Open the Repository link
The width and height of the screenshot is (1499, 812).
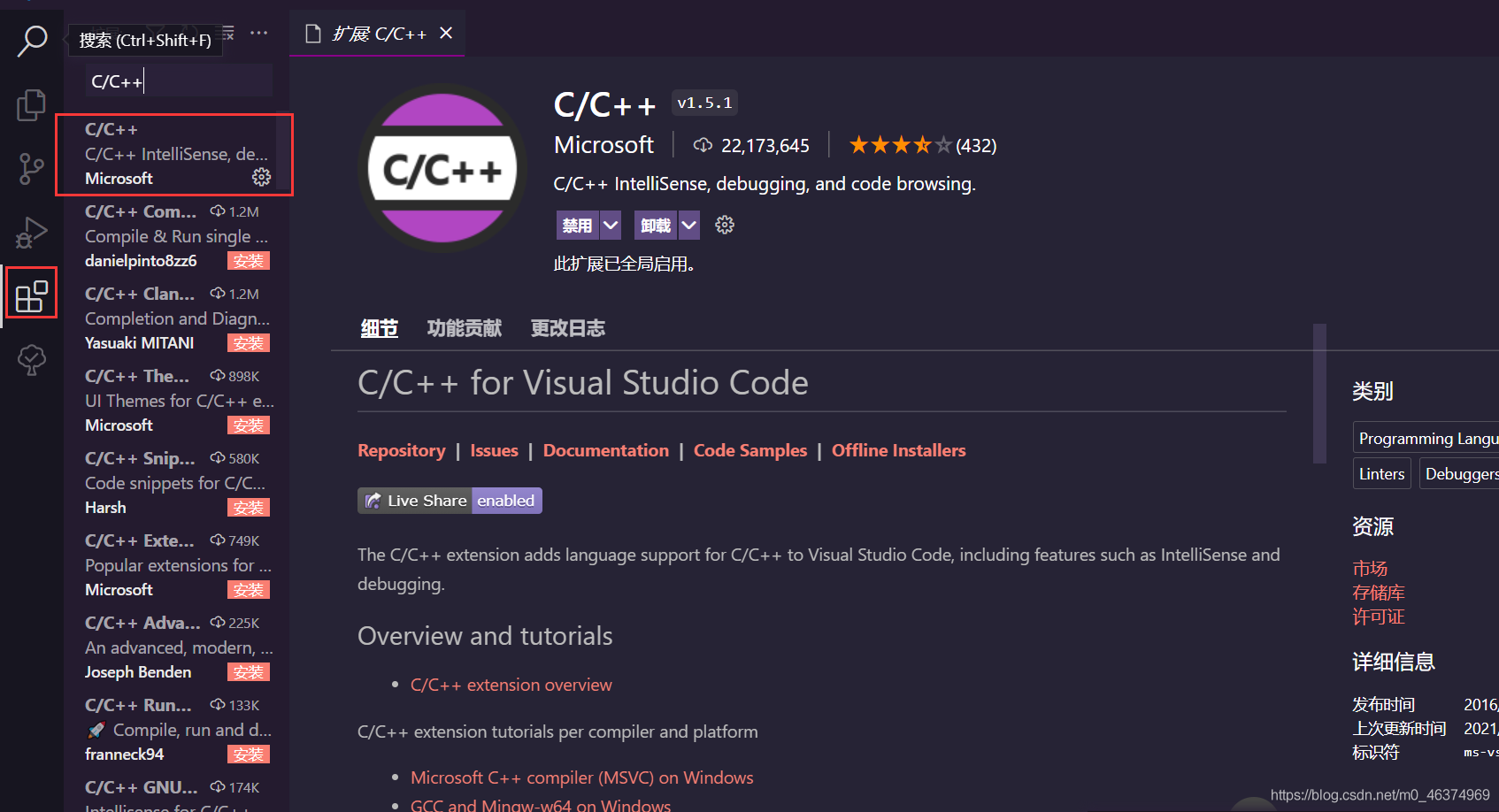(401, 449)
